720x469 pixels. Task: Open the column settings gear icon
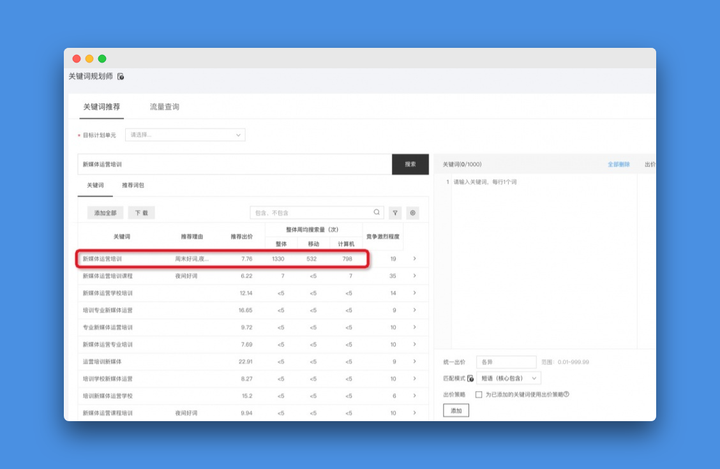413,213
